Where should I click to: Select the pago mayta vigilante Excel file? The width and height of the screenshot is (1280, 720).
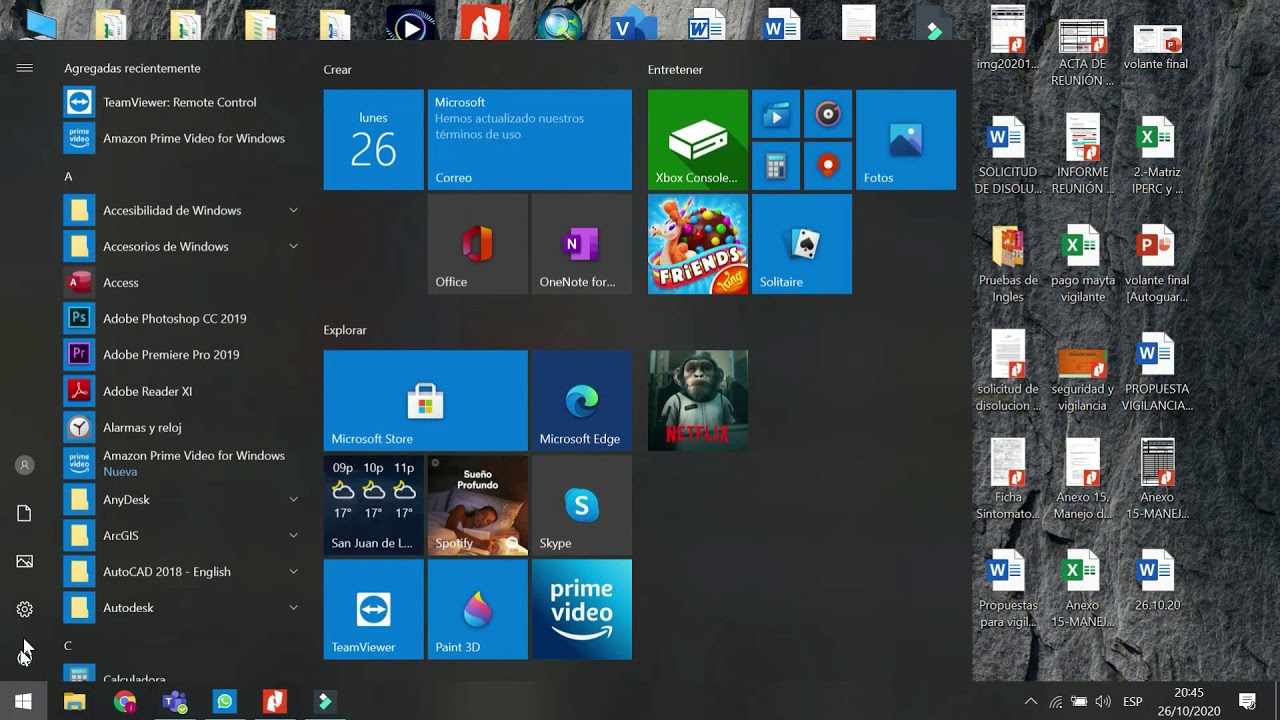(x=1083, y=265)
